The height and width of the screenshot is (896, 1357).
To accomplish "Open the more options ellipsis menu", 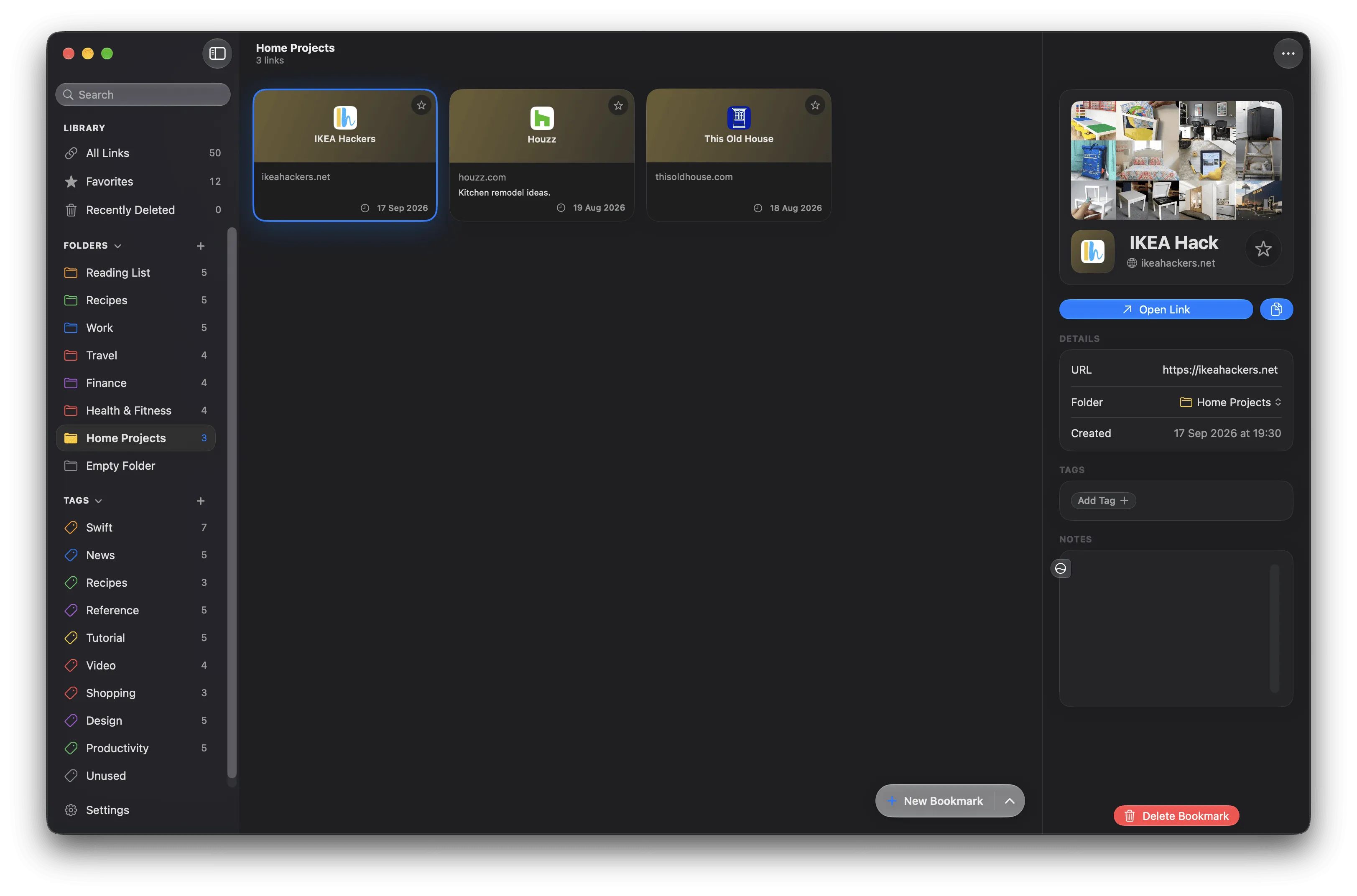I will [1288, 53].
